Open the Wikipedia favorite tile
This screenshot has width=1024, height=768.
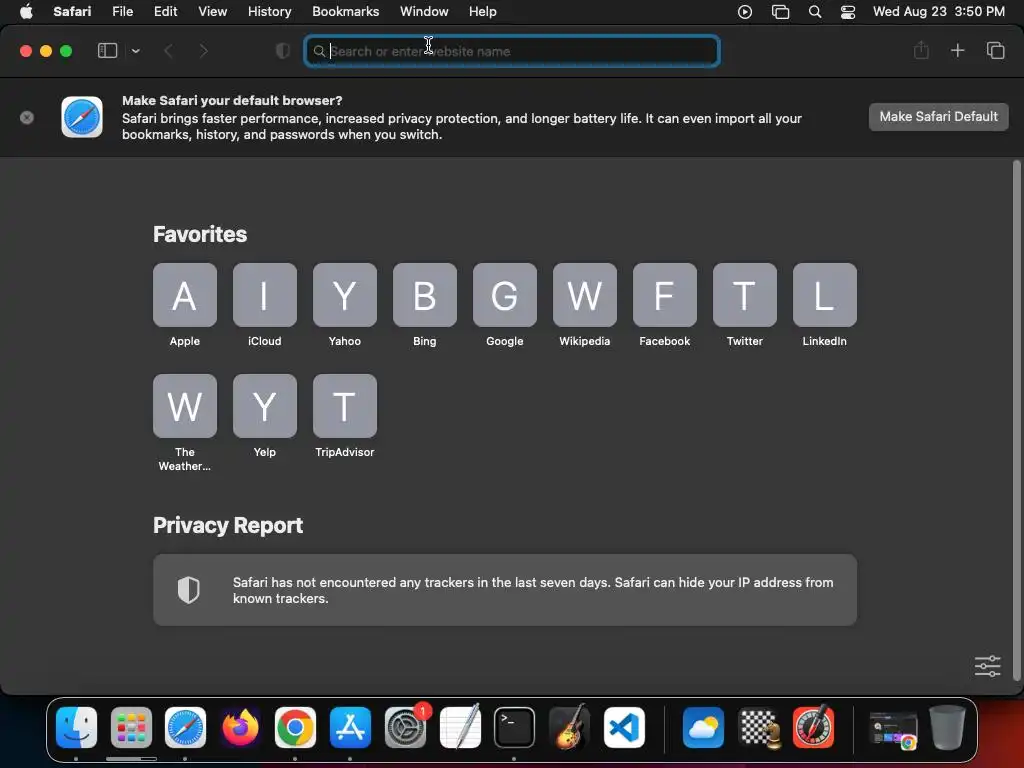point(584,295)
